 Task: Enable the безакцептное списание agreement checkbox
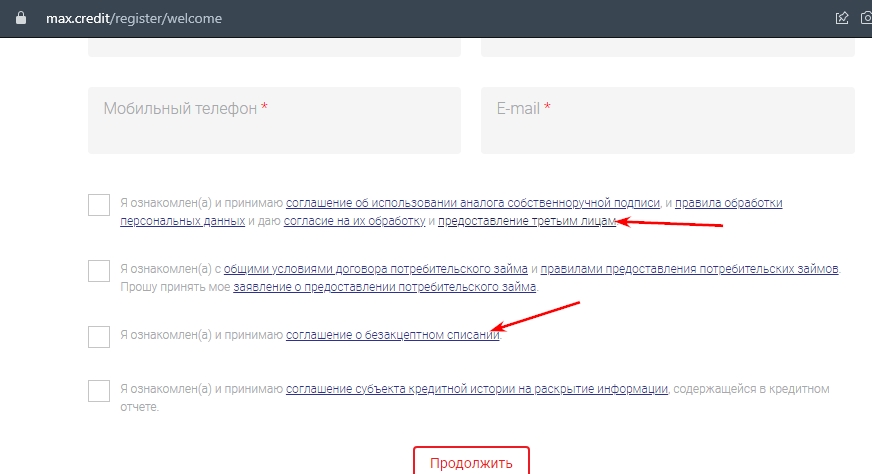(x=99, y=337)
